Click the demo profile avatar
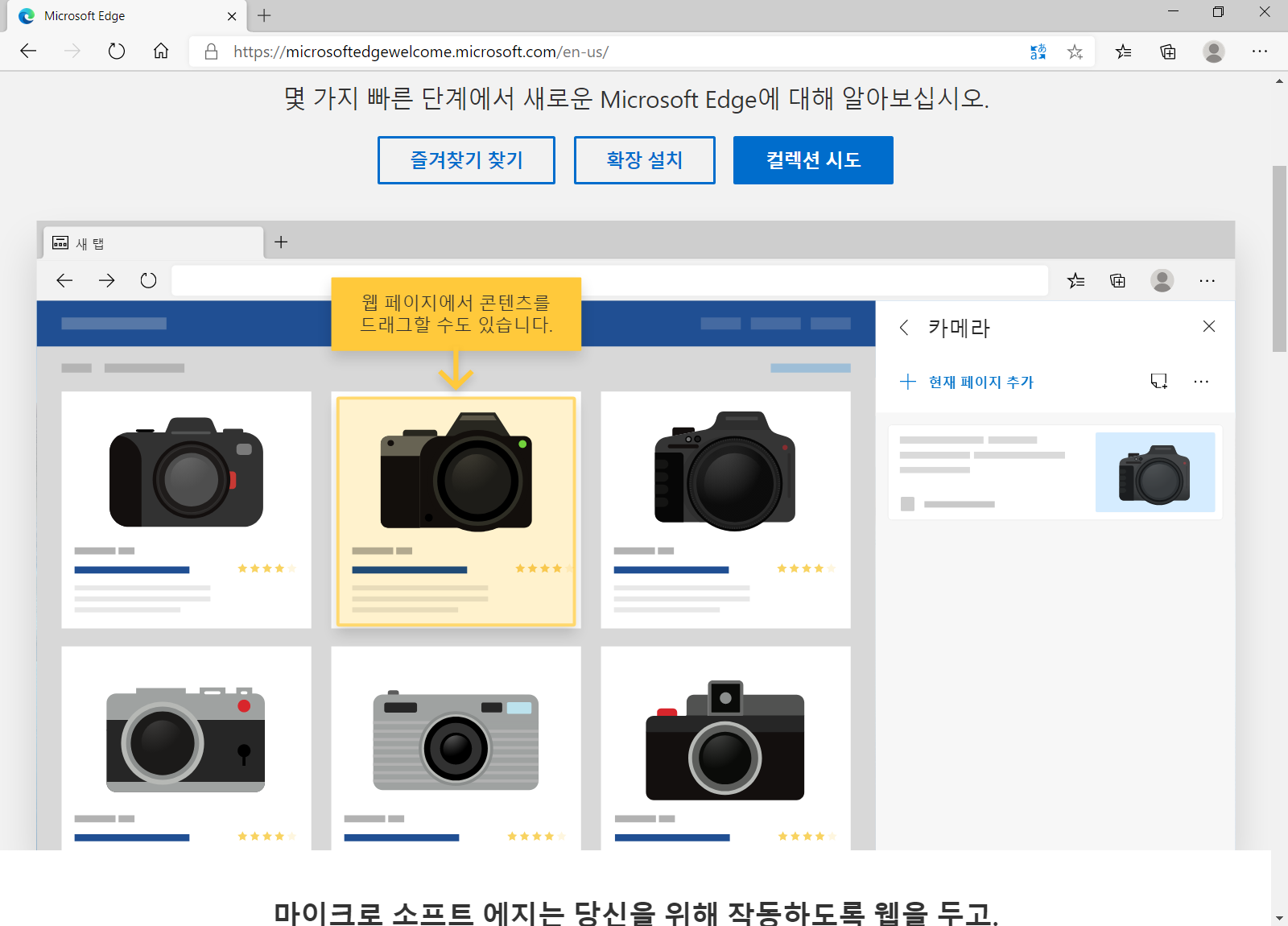This screenshot has height=926, width=1288. [x=1162, y=280]
